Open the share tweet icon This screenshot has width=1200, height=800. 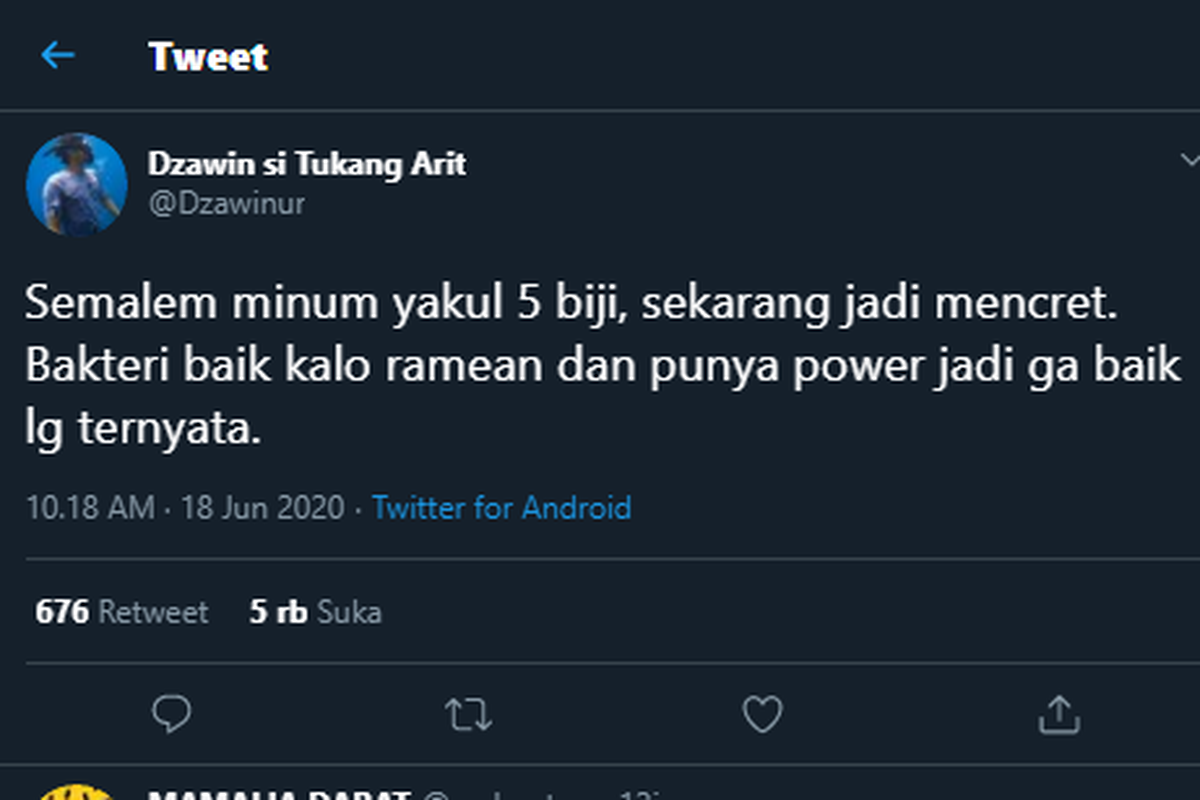[x=1057, y=714]
